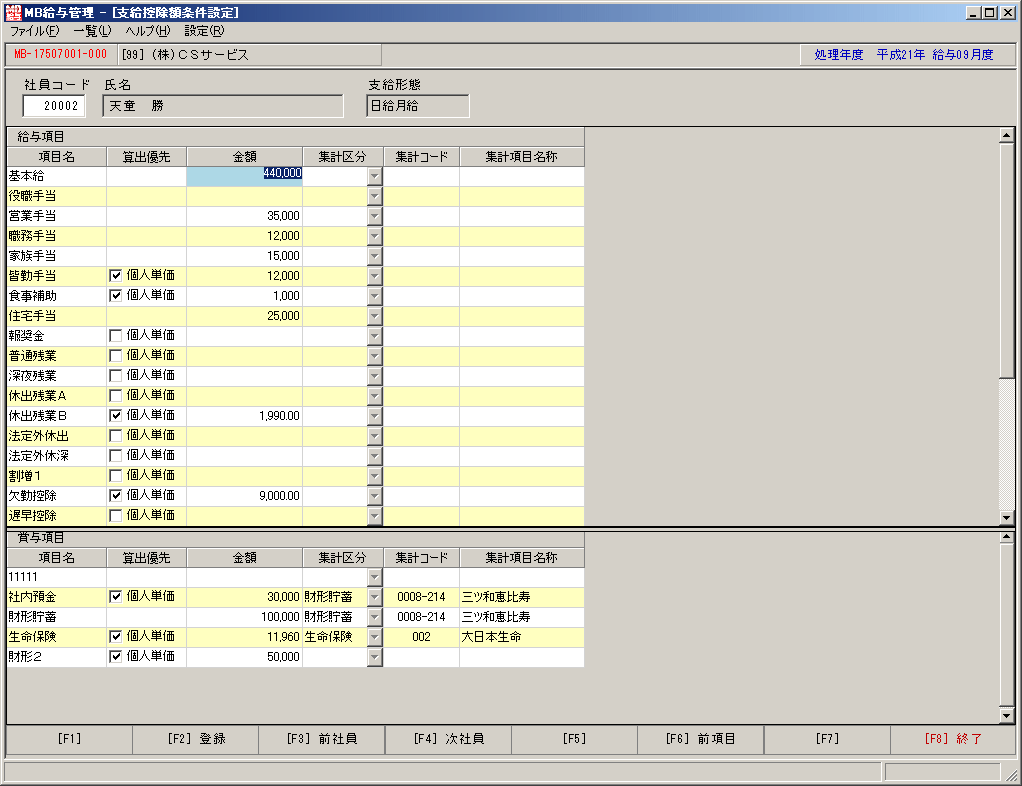Open the 一覧(L) menu
Viewport: 1022px width, 786px height.
click(92, 31)
